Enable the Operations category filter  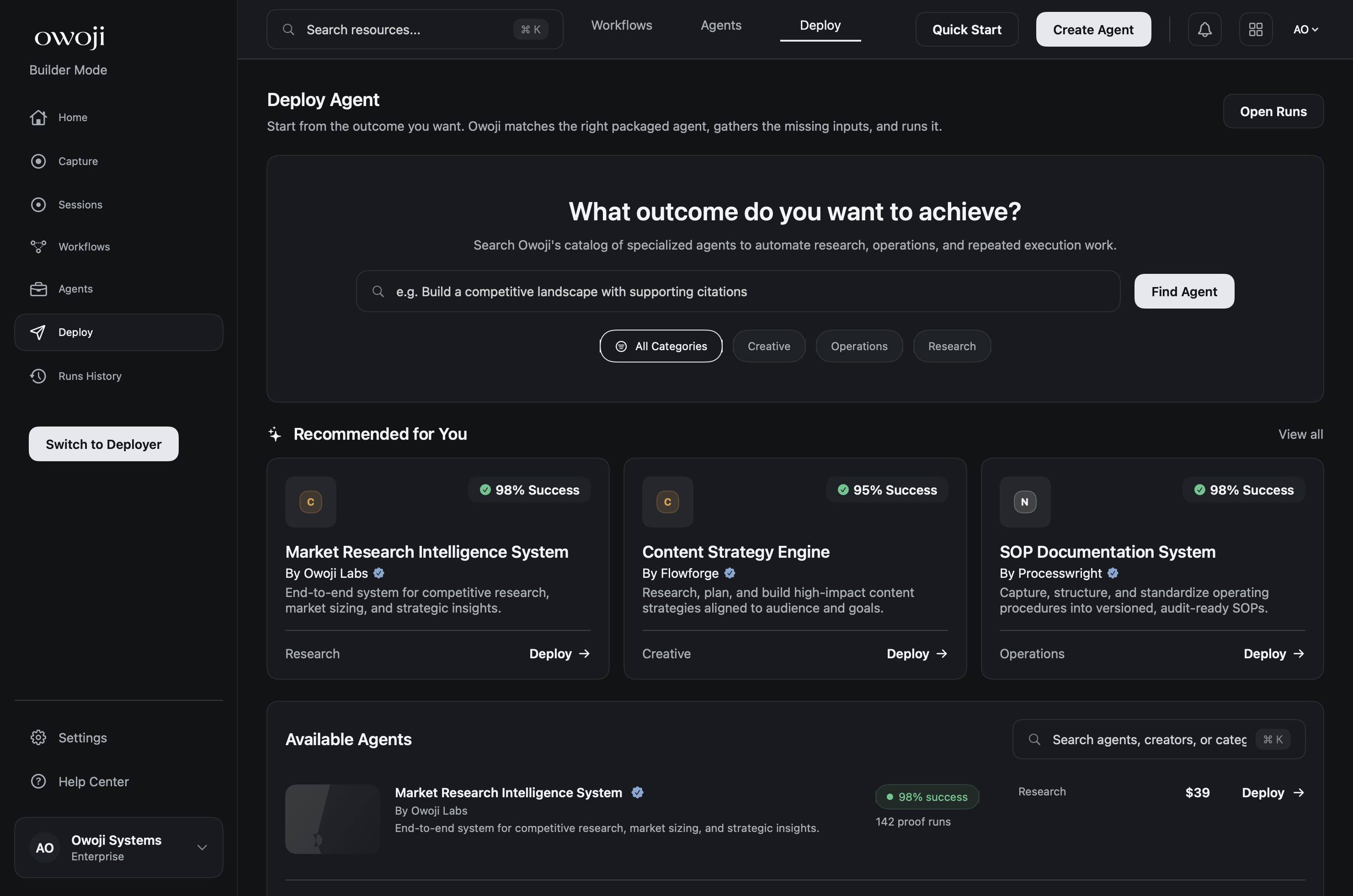click(859, 346)
